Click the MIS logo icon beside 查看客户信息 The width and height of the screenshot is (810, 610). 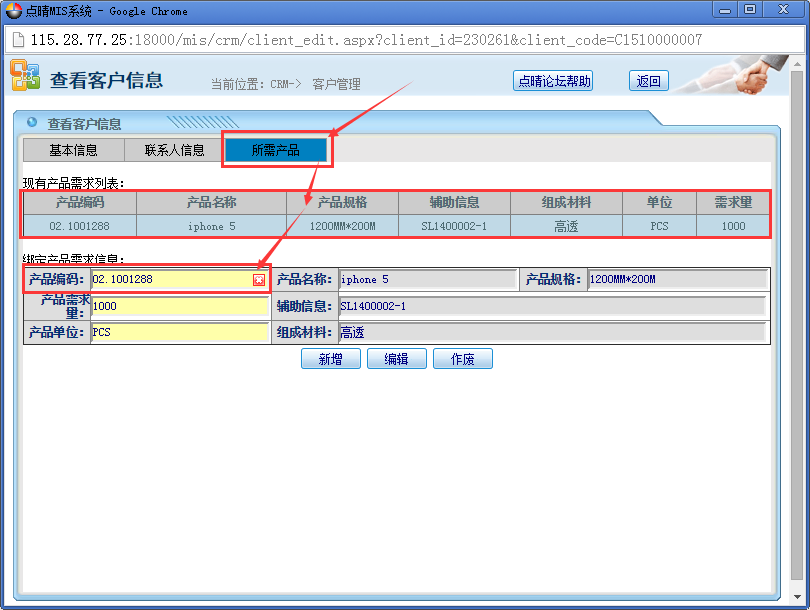coord(25,76)
